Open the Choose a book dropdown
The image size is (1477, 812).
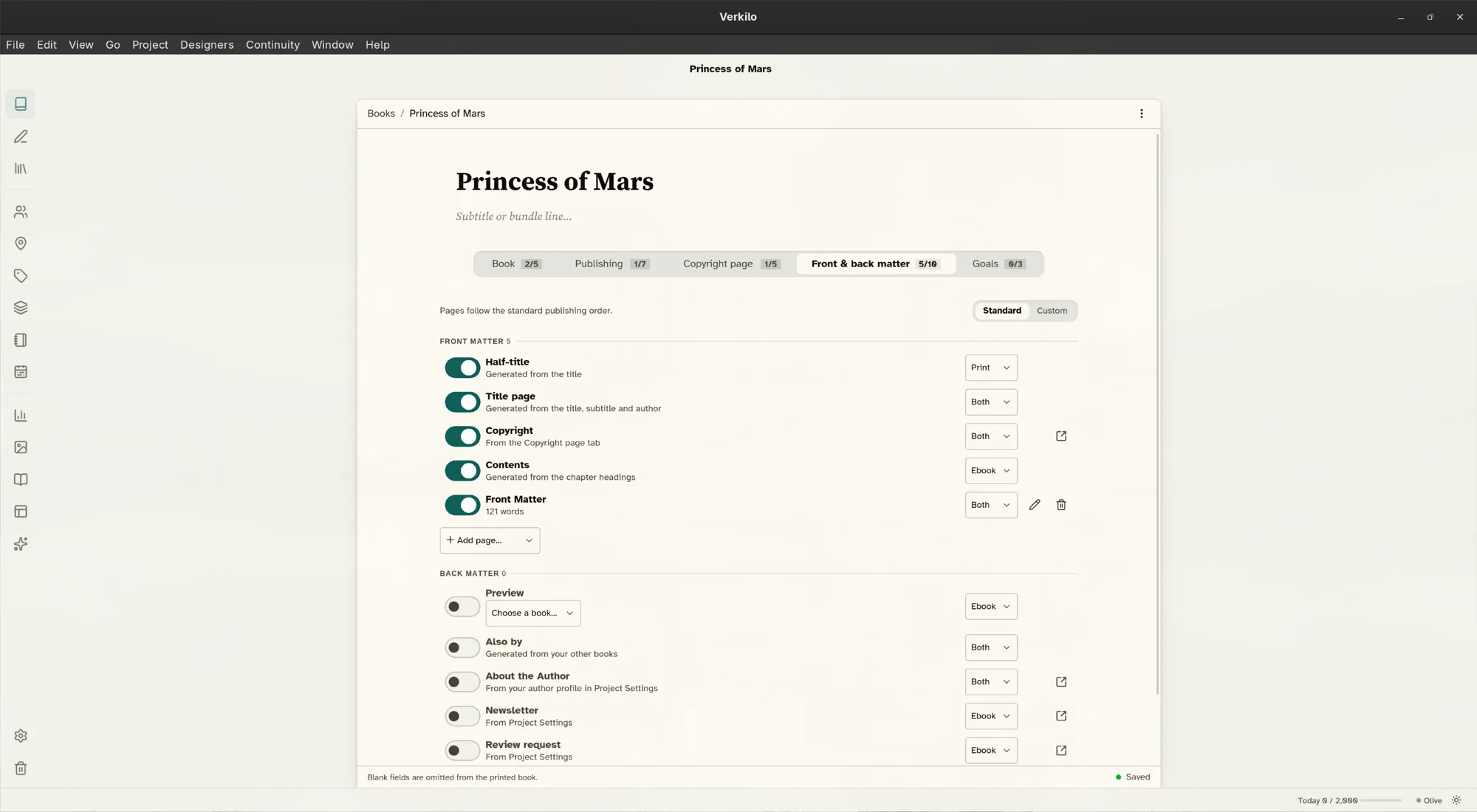[532, 613]
